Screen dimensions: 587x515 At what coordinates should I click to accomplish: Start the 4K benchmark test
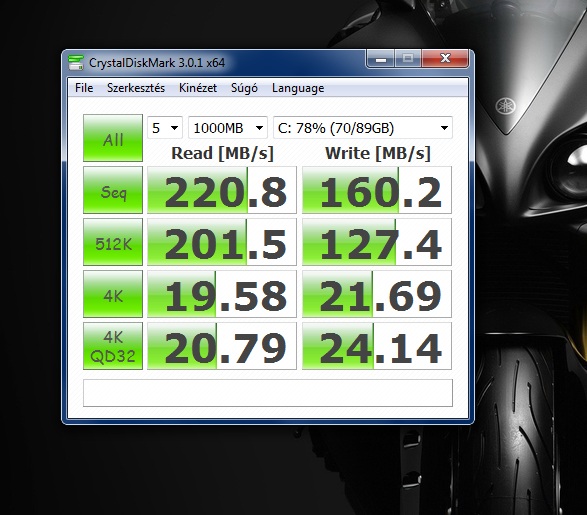click(113, 294)
